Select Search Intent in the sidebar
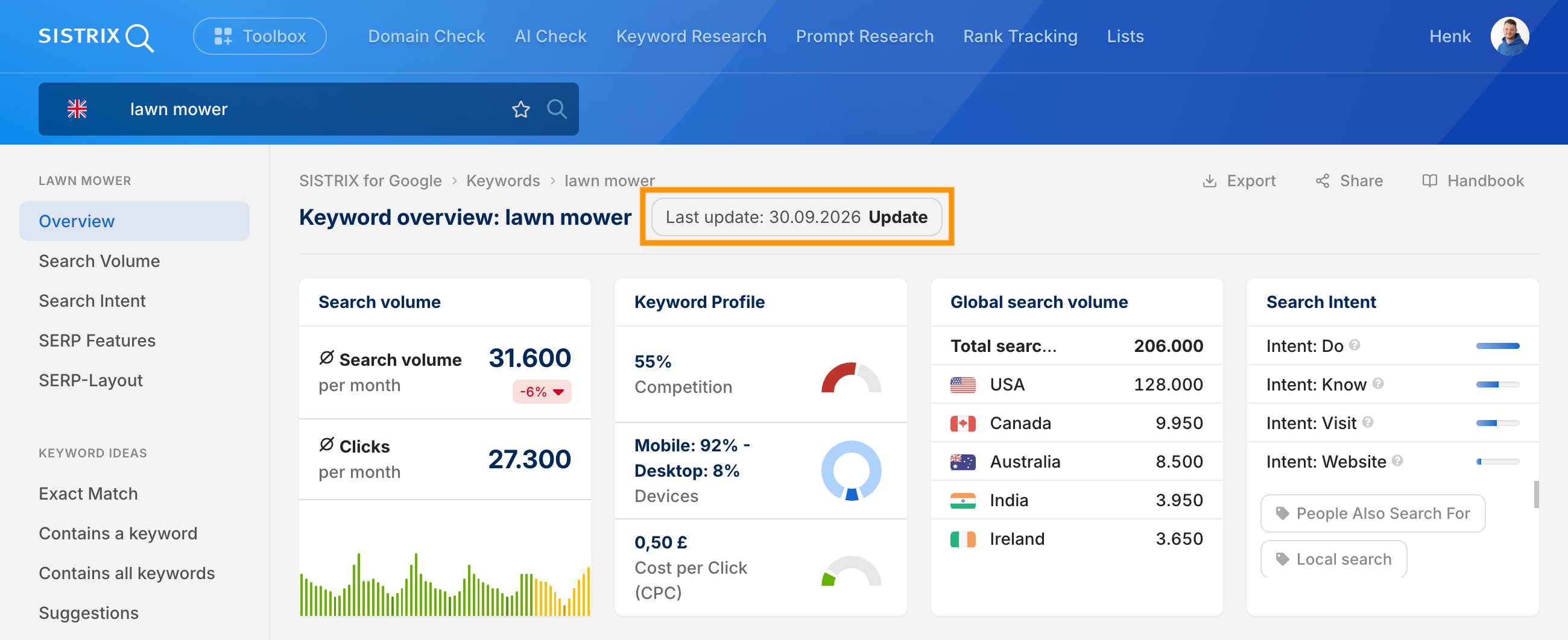This screenshot has width=1568, height=640. click(92, 301)
